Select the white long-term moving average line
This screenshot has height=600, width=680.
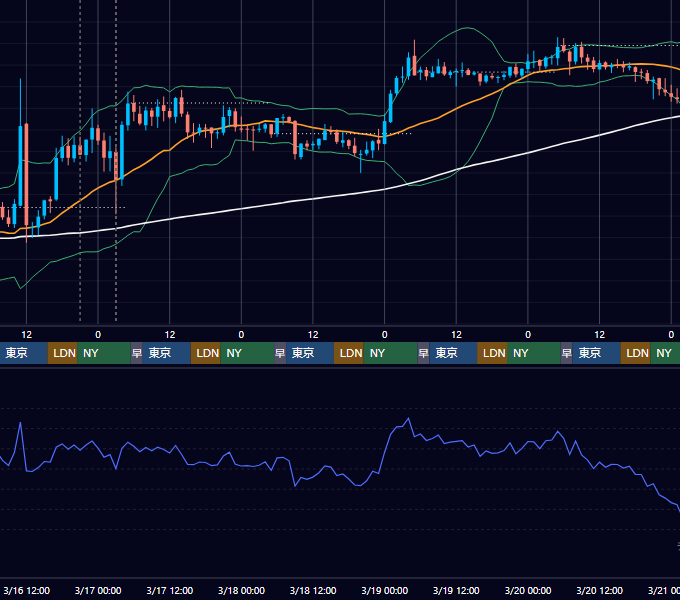tap(312, 199)
